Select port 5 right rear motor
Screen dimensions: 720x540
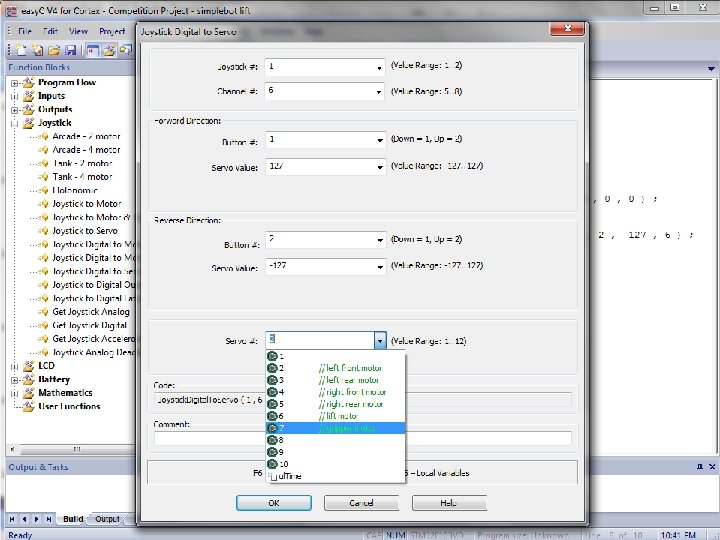click(336, 404)
